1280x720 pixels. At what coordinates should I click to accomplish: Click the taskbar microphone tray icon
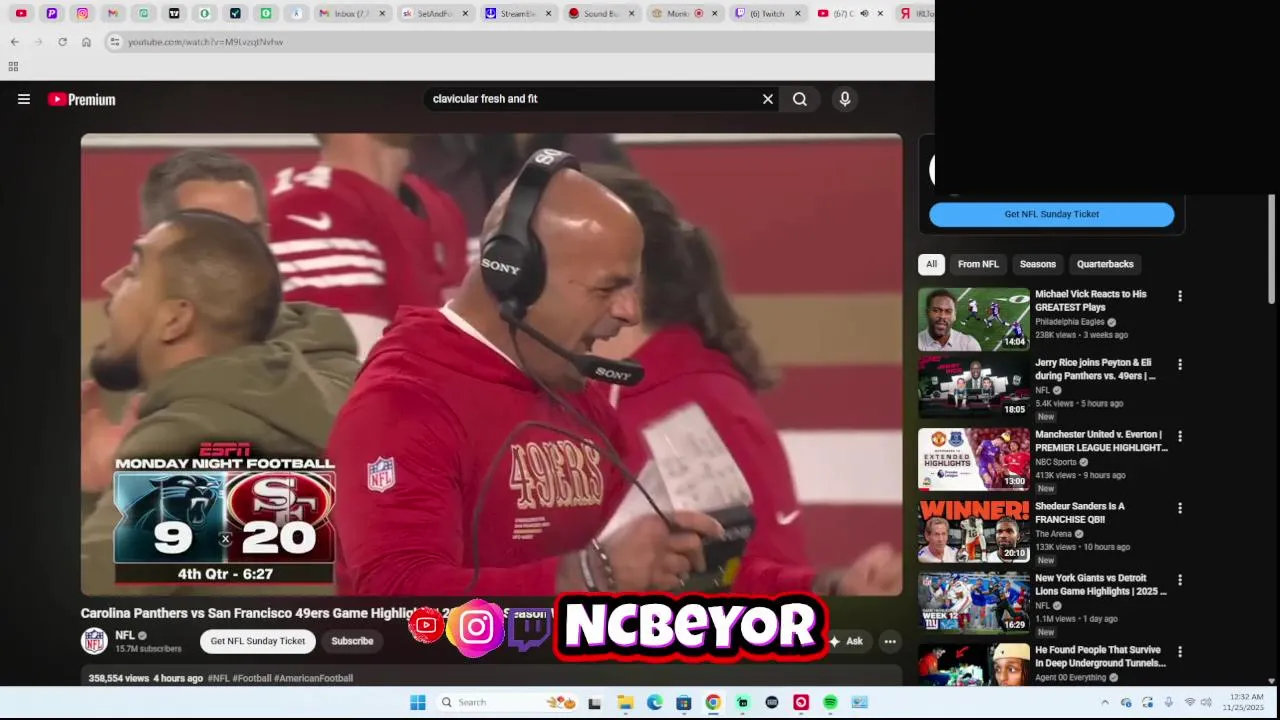(1168, 702)
